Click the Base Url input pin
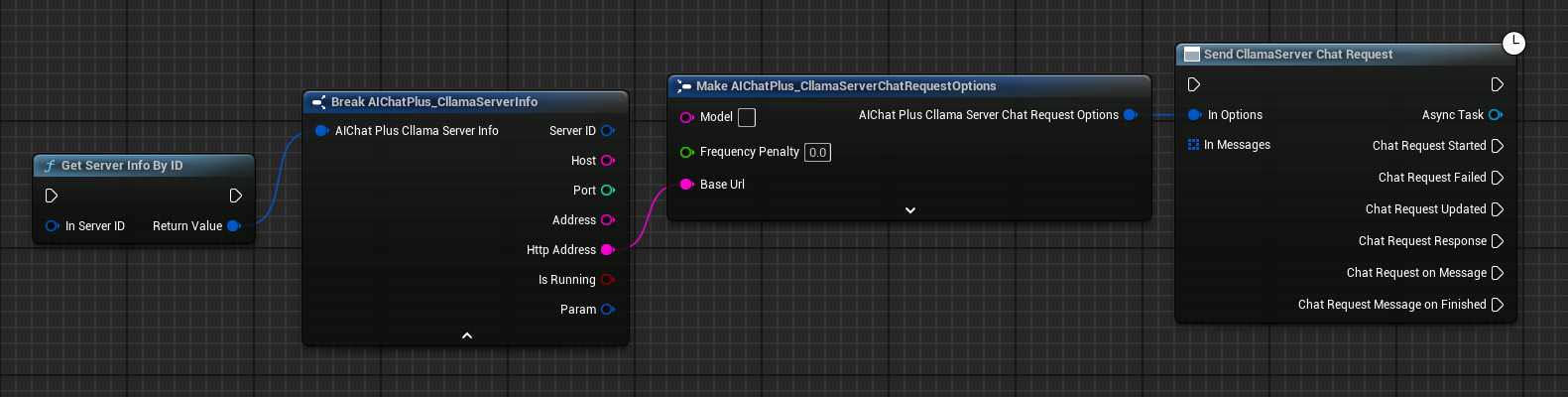This screenshot has width=1568, height=397. [x=686, y=185]
